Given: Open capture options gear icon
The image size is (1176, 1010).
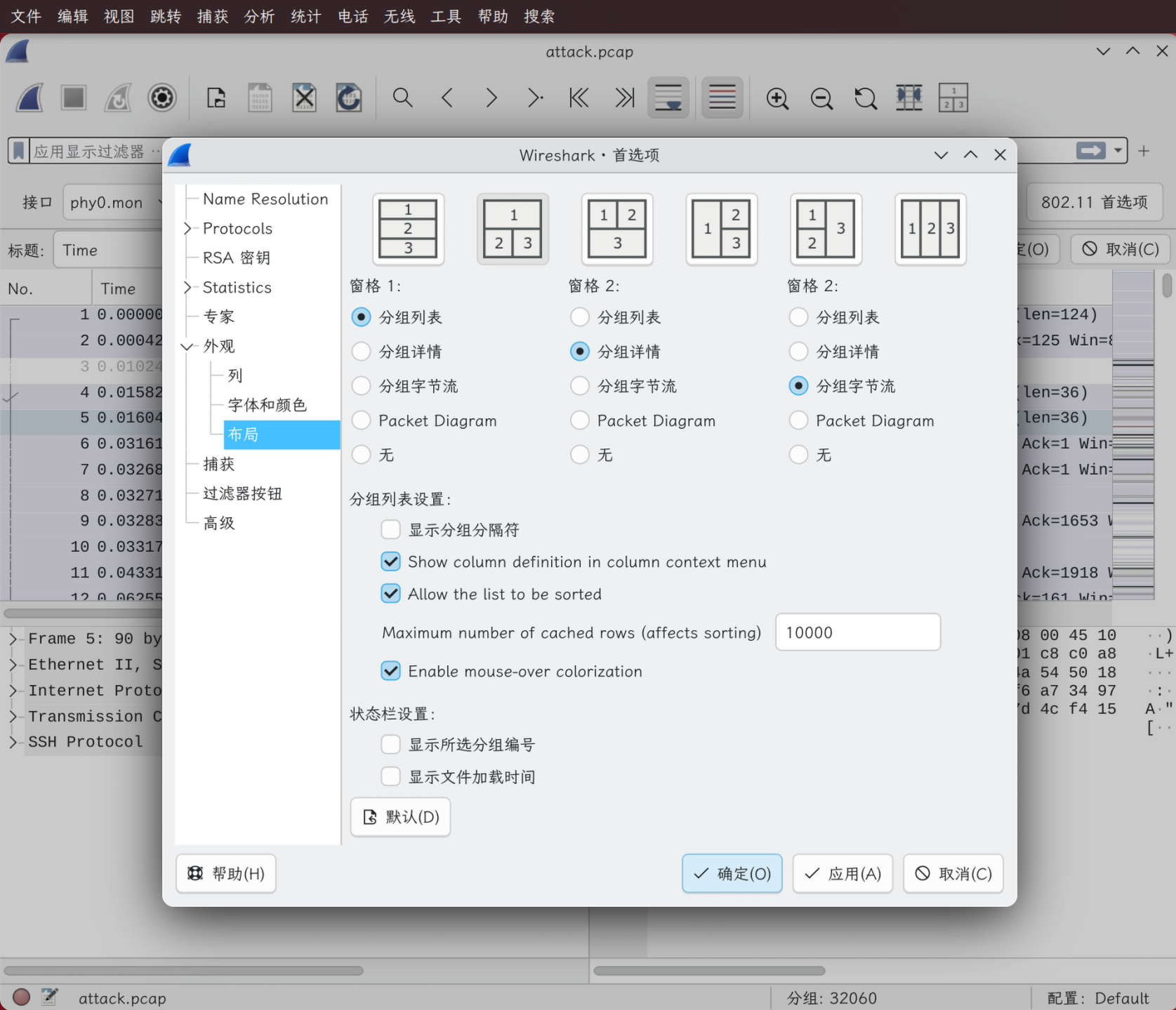Looking at the screenshot, I should pos(161,98).
